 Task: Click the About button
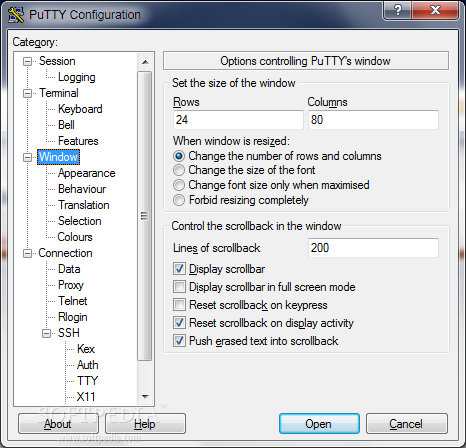point(58,424)
